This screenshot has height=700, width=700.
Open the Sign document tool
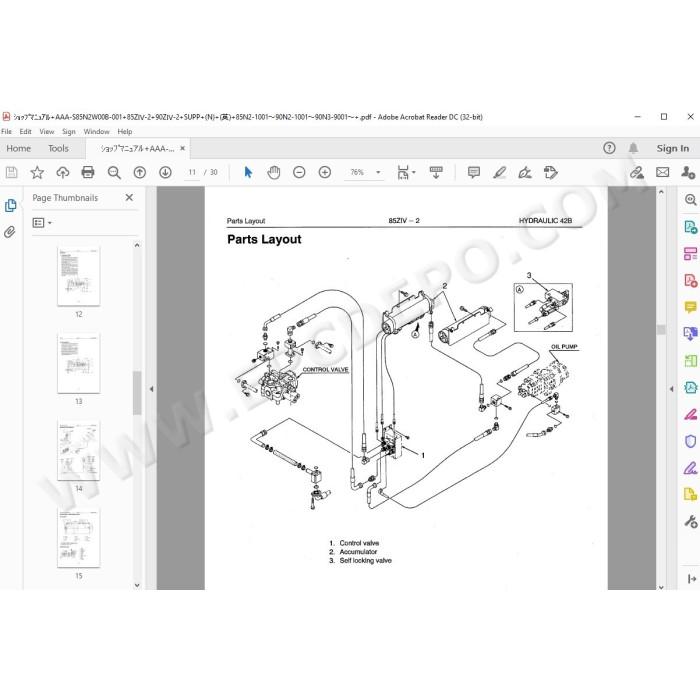point(525,172)
